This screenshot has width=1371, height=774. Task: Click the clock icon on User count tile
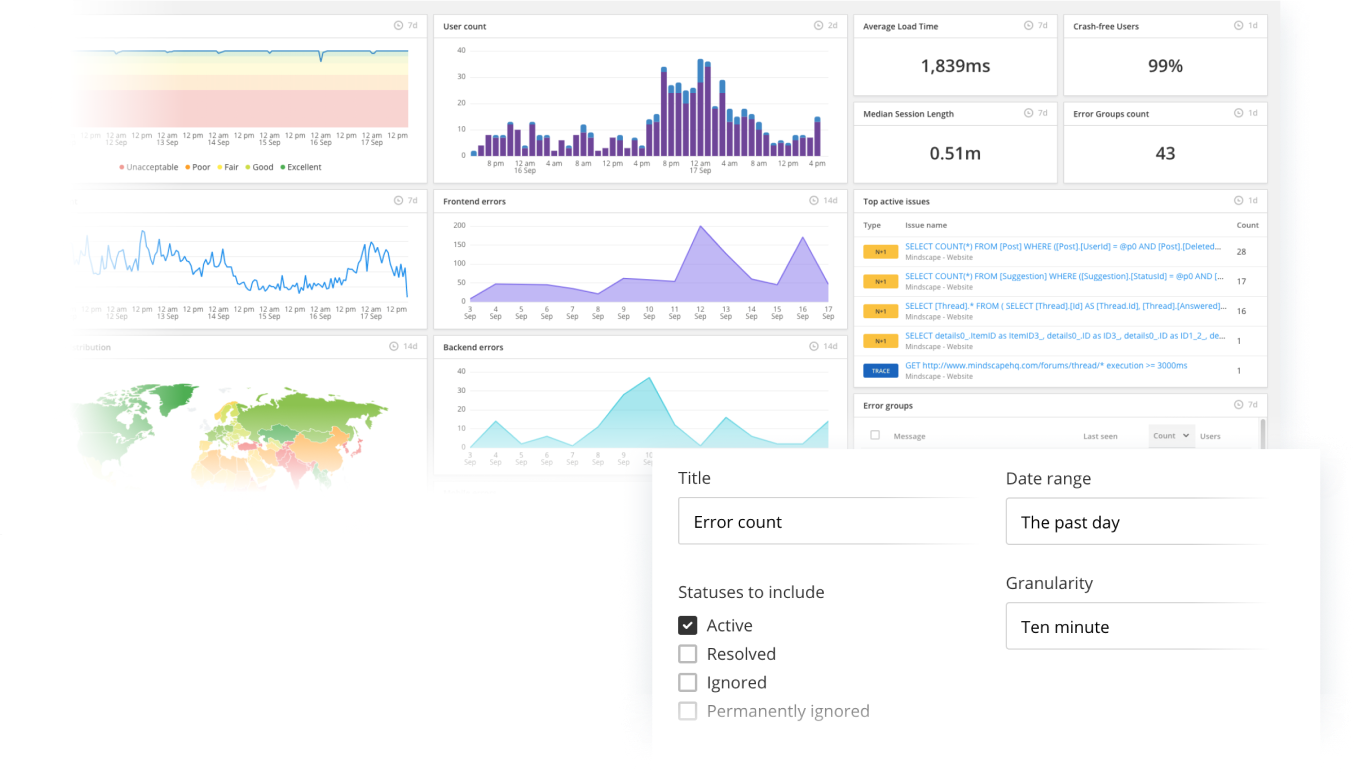point(819,26)
